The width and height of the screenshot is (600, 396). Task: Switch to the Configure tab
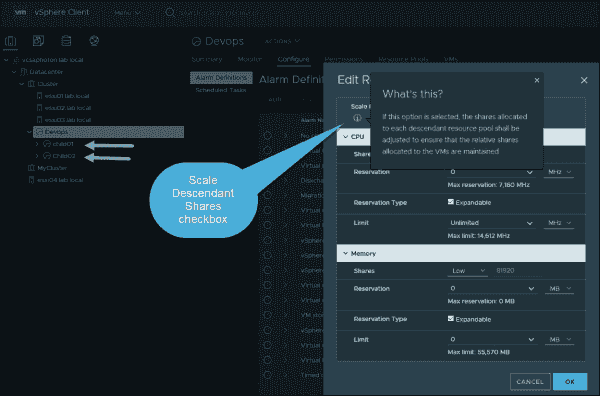coord(293,59)
